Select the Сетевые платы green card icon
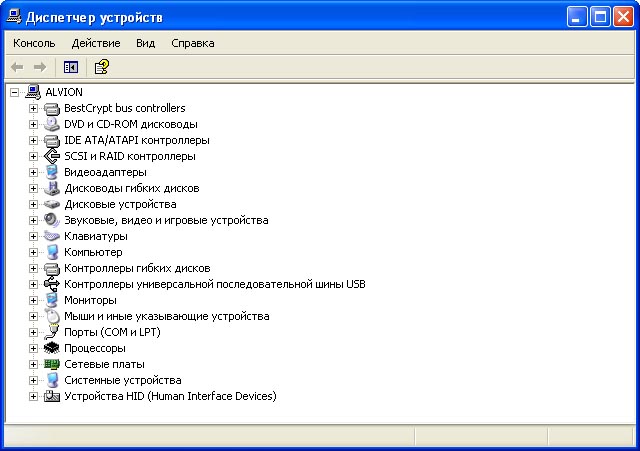 [52, 364]
